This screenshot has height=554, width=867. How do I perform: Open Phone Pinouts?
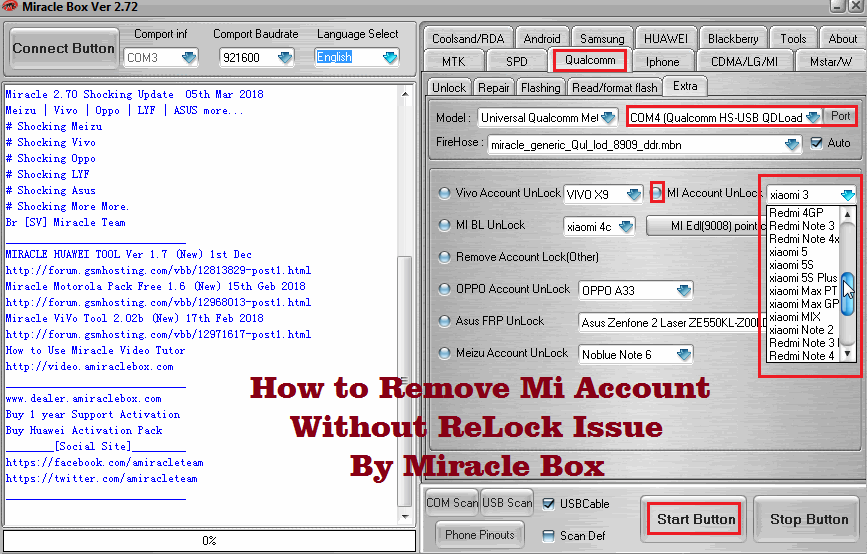tap(479, 535)
